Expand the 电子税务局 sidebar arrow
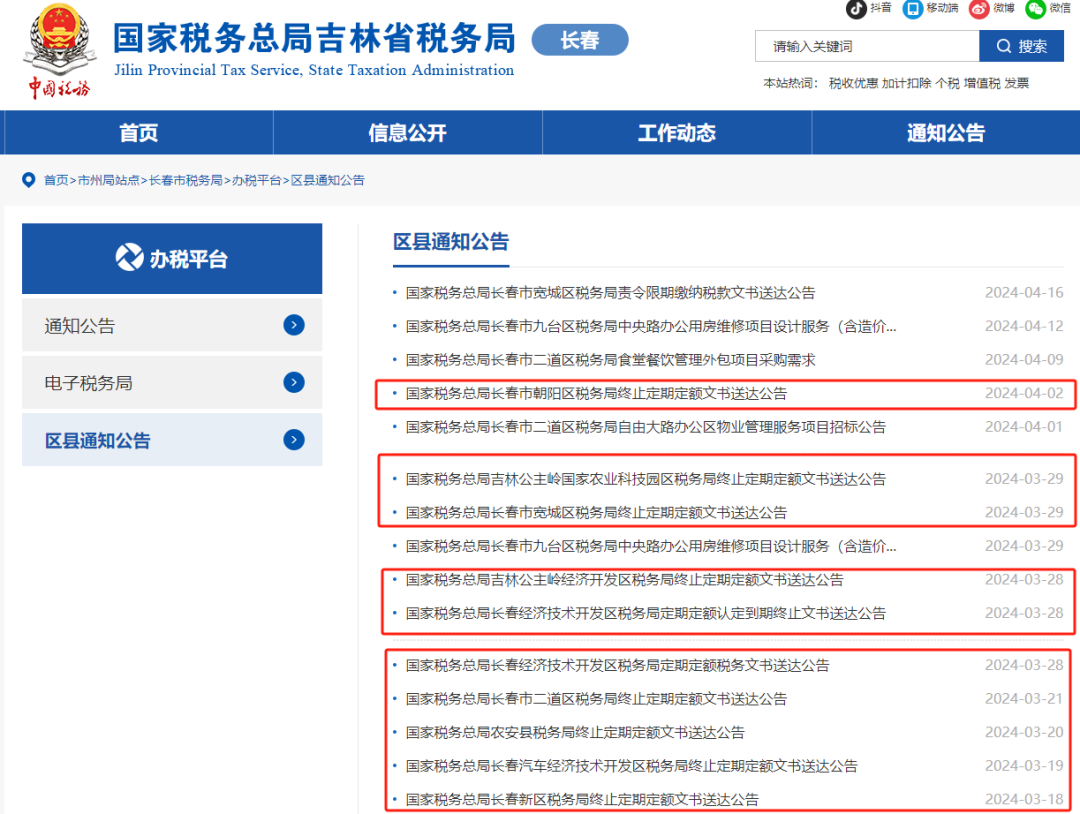This screenshot has width=1080, height=814. 294,382
